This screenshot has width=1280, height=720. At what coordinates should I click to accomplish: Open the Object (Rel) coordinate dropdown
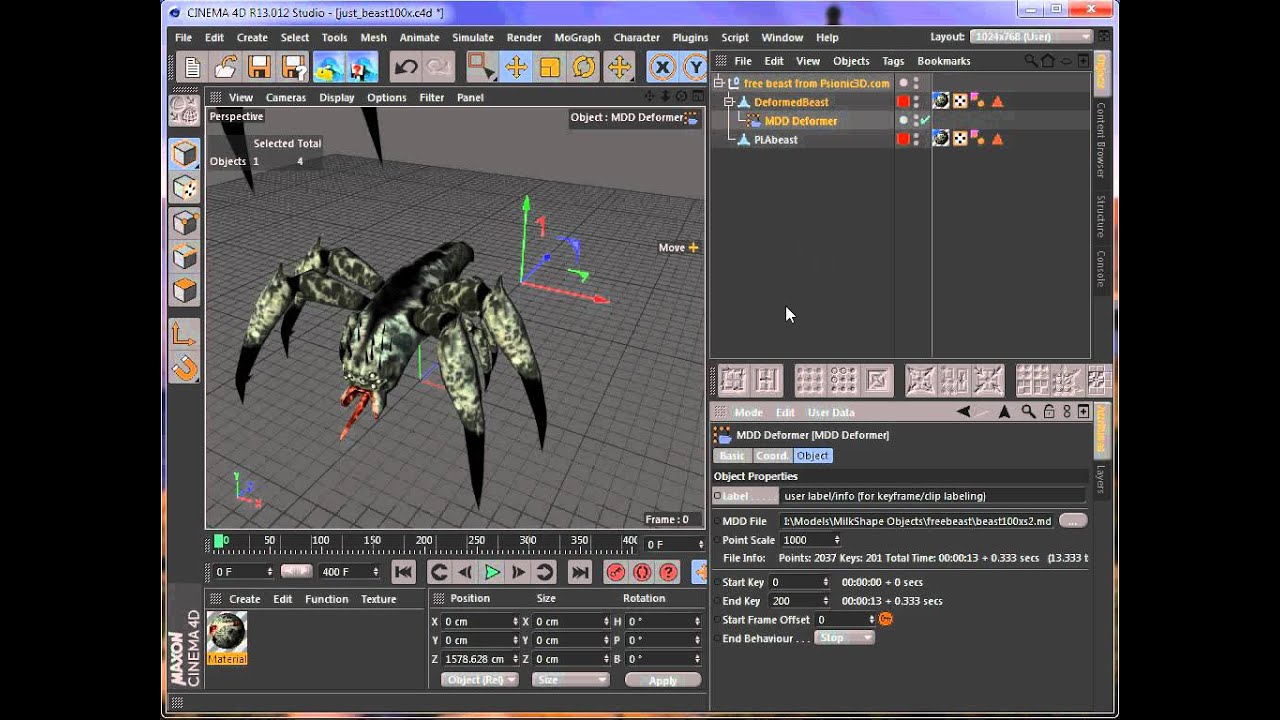click(x=480, y=680)
